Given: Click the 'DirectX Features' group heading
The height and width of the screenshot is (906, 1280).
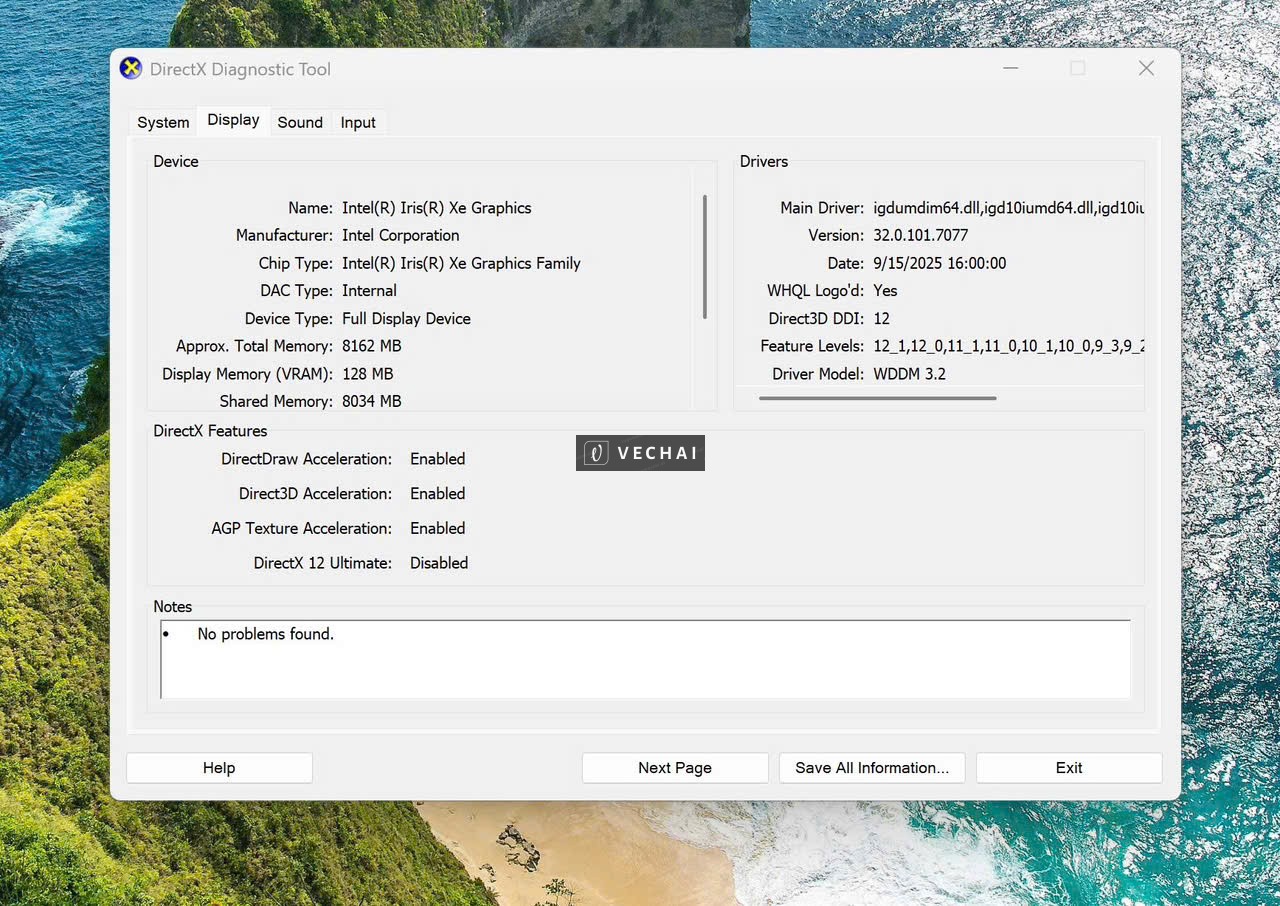Looking at the screenshot, I should (x=210, y=431).
